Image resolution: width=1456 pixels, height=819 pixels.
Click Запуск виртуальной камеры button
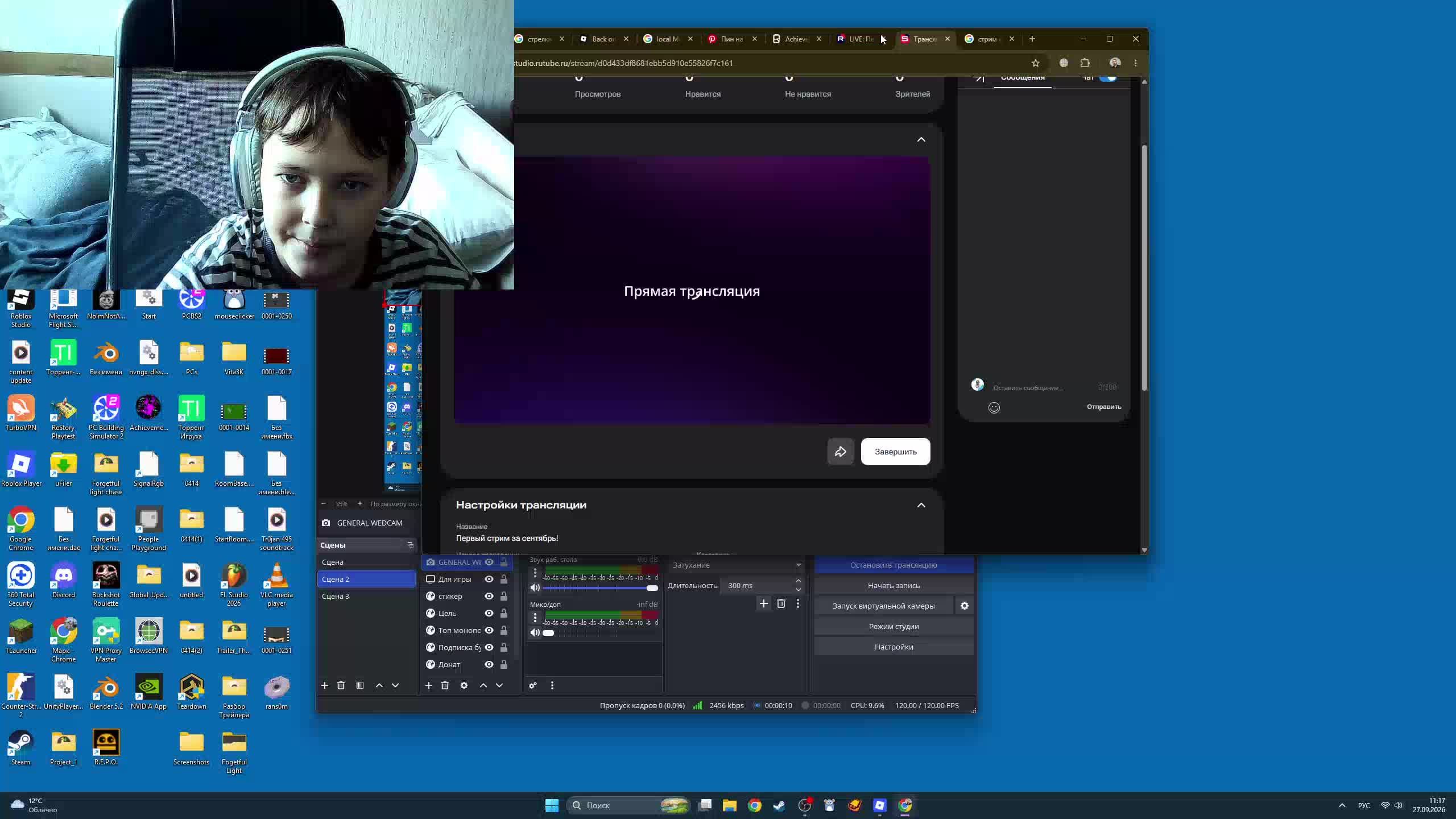883,606
